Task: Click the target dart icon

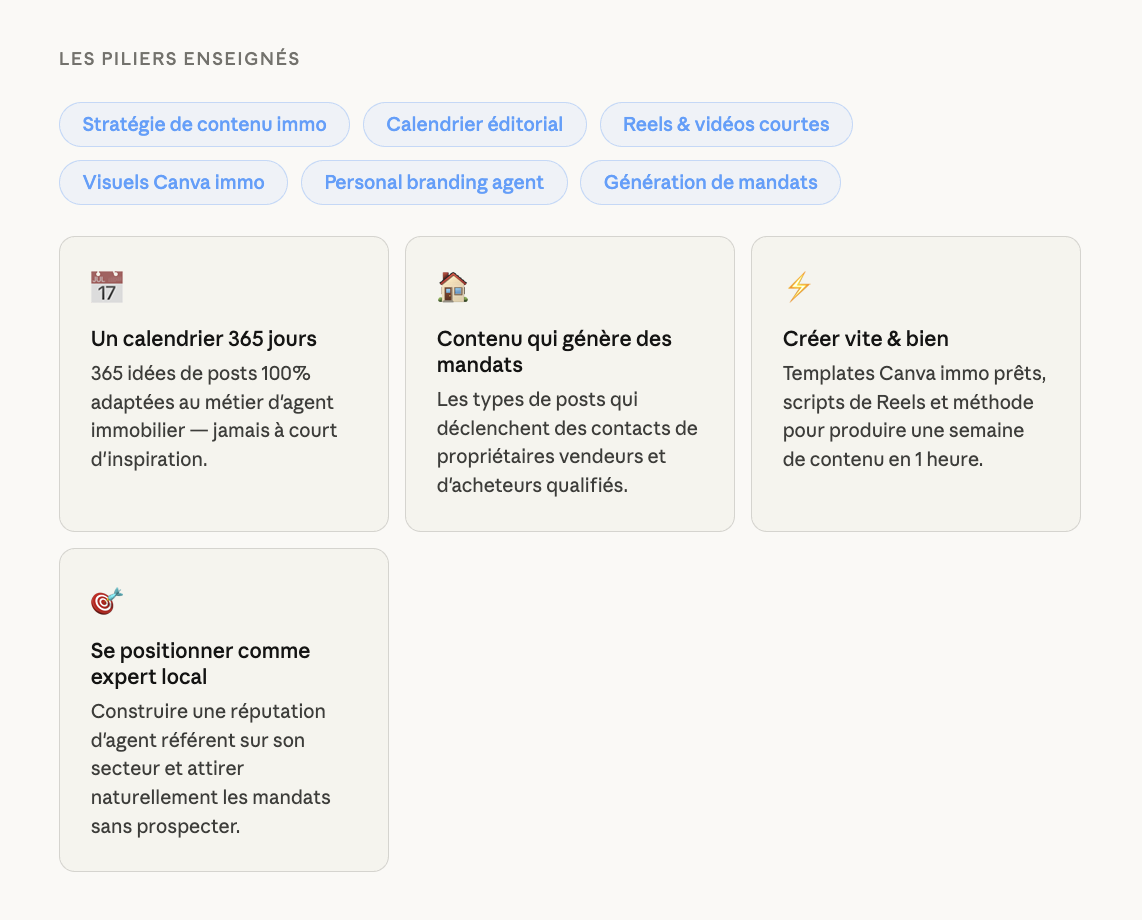Action: click(107, 600)
